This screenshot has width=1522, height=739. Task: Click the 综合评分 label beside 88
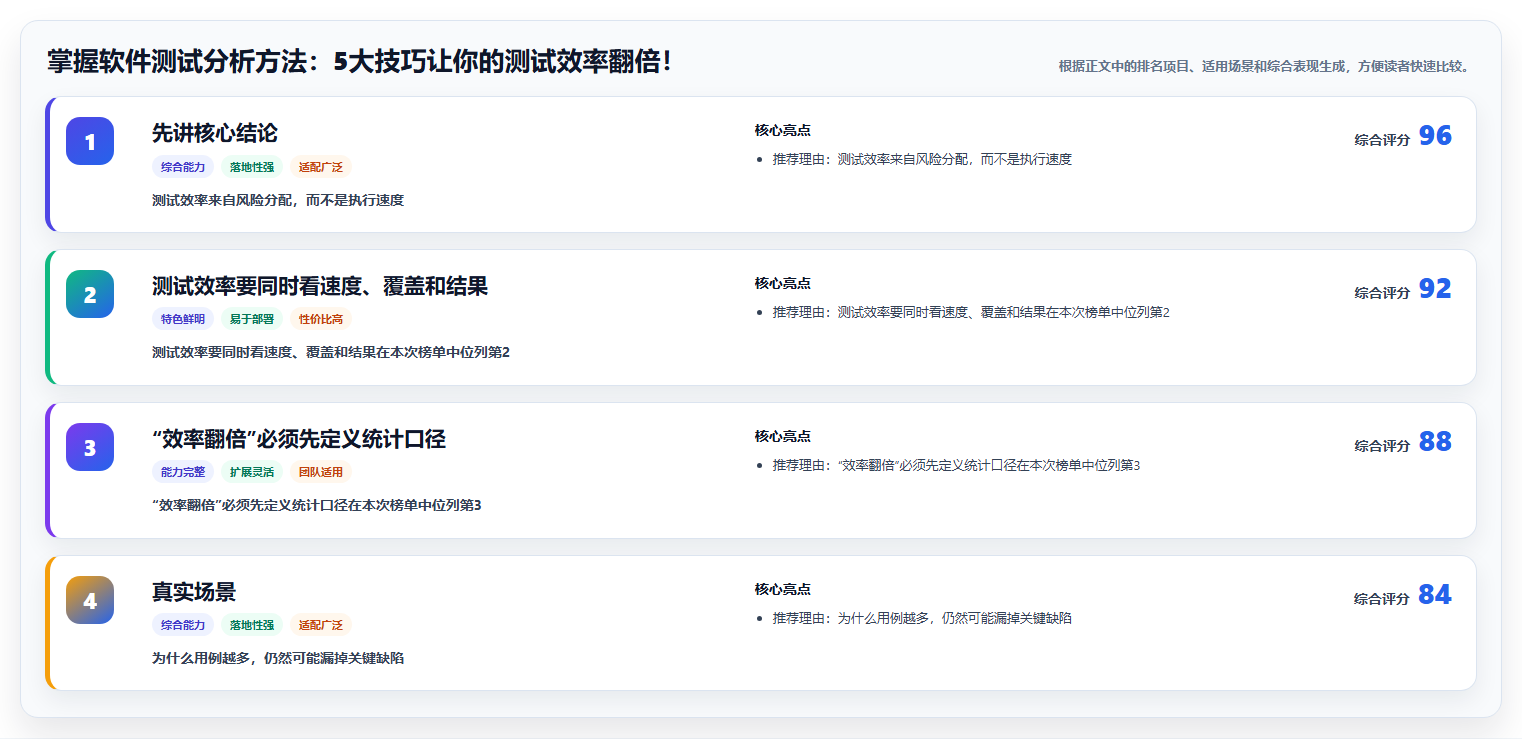click(1382, 446)
